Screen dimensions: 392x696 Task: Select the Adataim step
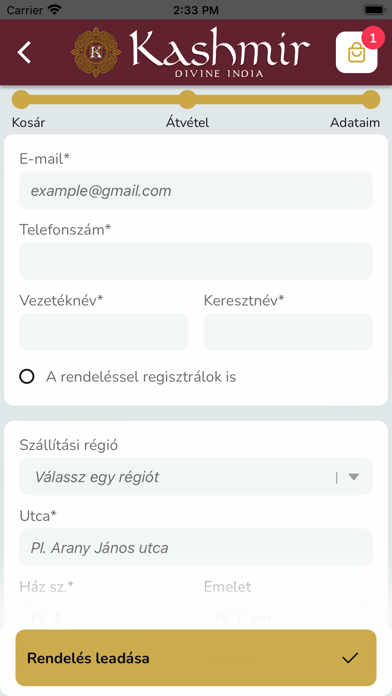[355, 123]
